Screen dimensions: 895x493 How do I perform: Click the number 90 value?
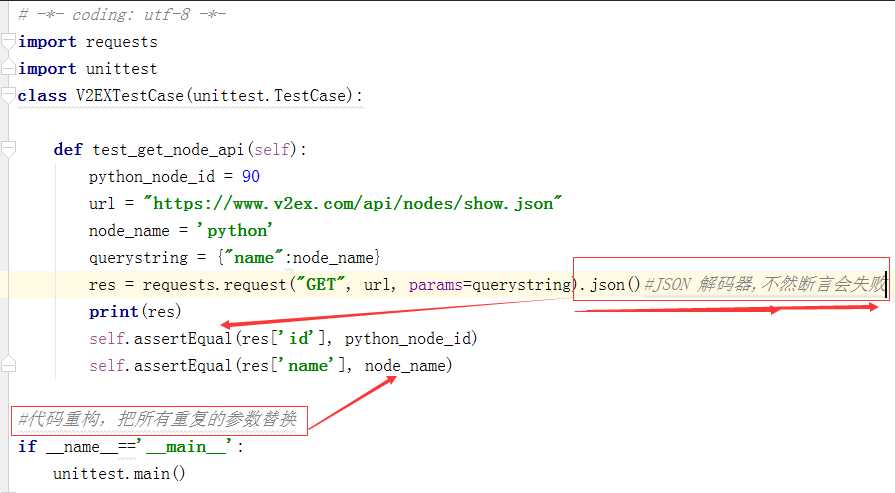(x=251, y=177)
